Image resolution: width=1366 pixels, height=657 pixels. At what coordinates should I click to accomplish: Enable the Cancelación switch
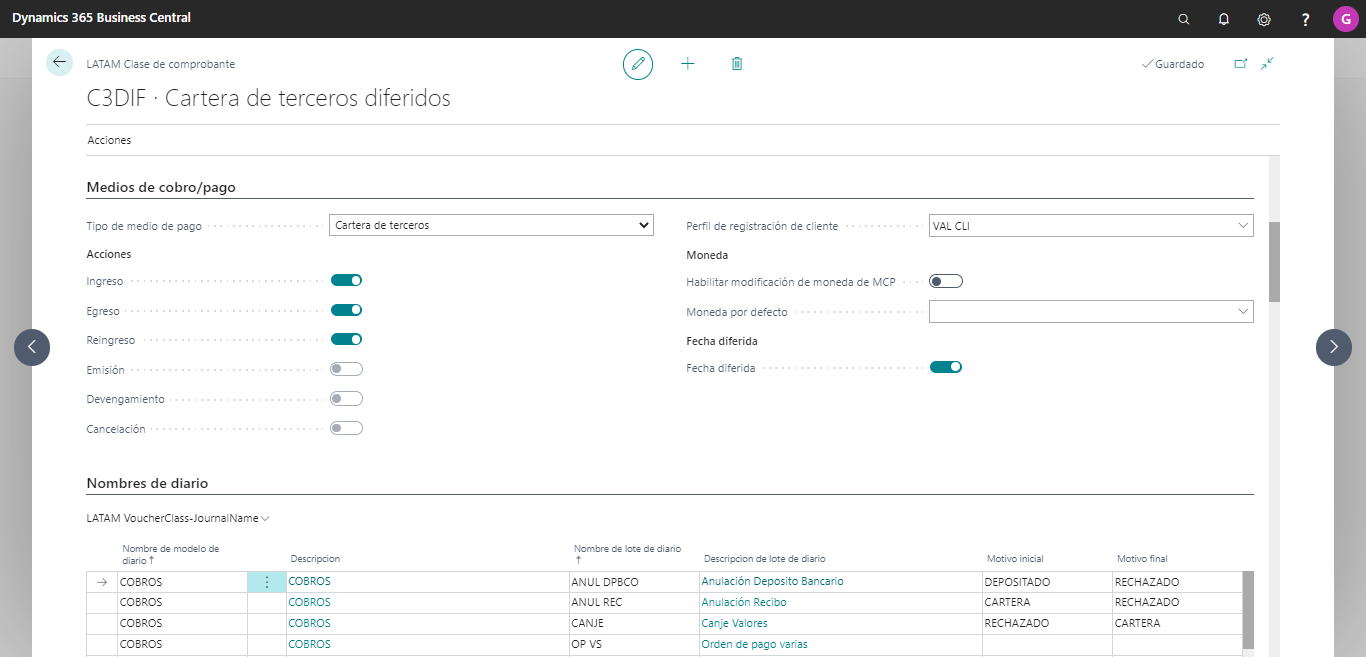[x=346, y=428]
